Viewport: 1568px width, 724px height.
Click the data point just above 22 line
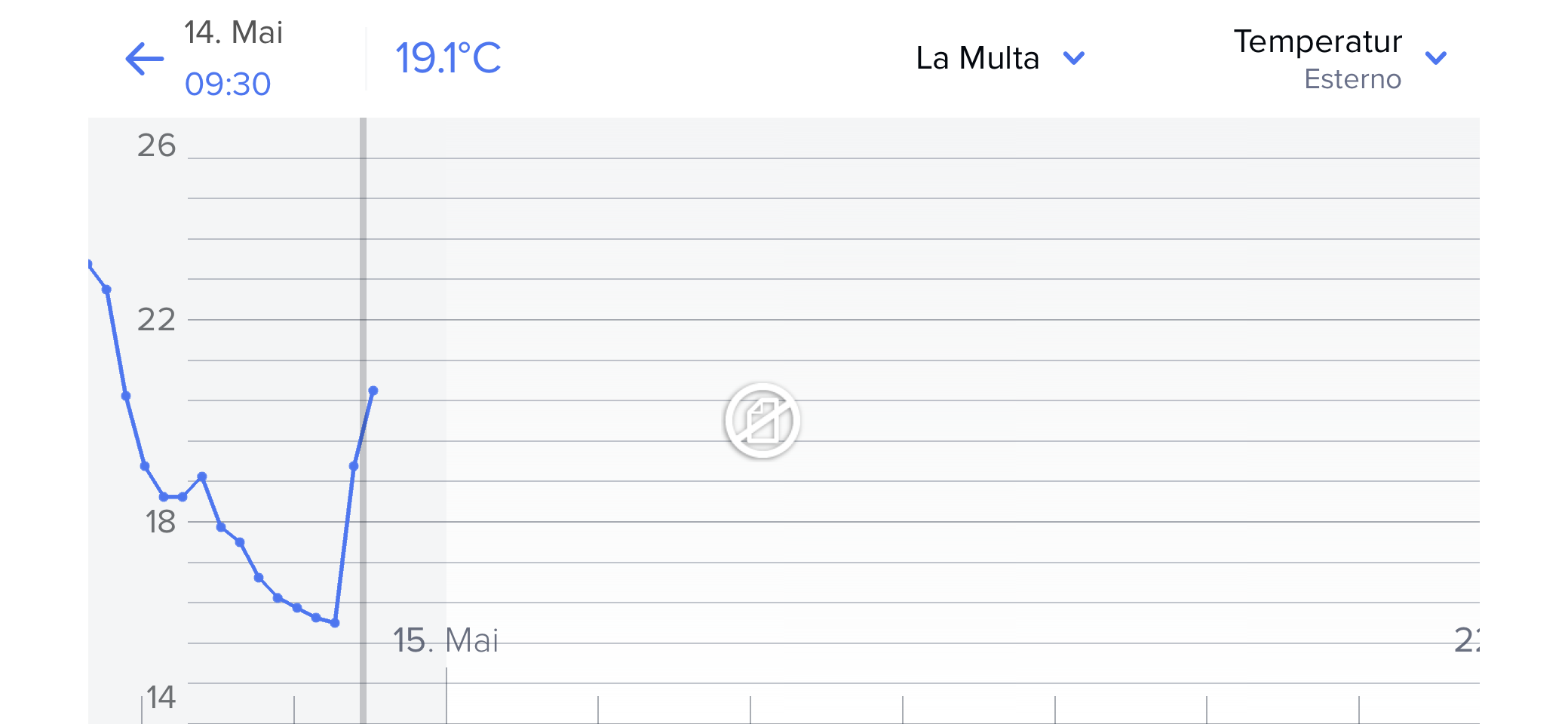coord(106,290)
